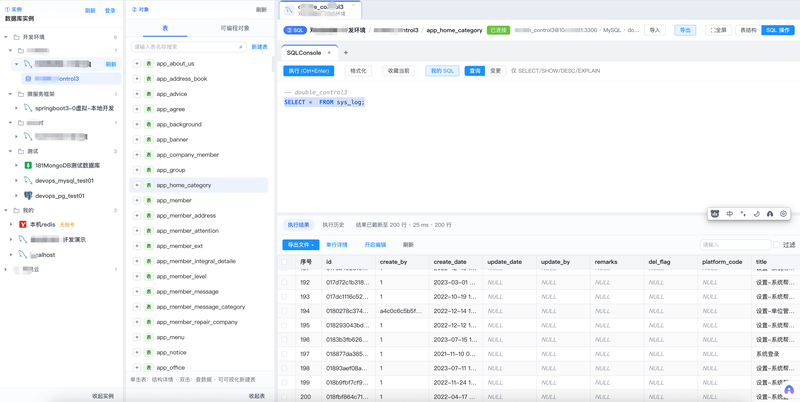Viewport: 800px width, 402px height.
Task: Toggle the 过滤 filter checkbox
Action: [777, 245]
